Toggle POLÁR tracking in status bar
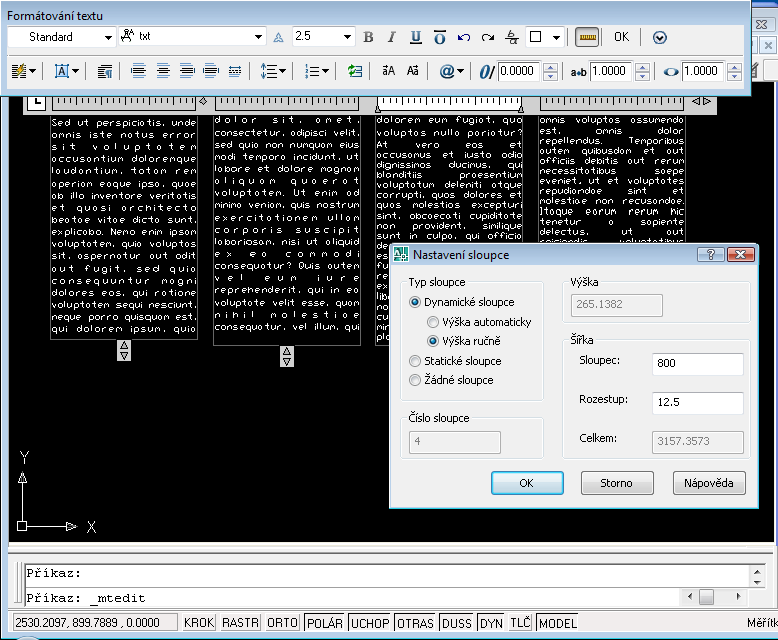Screen dimensions: 778x640 pyautogui.click(x=324, y=623)
